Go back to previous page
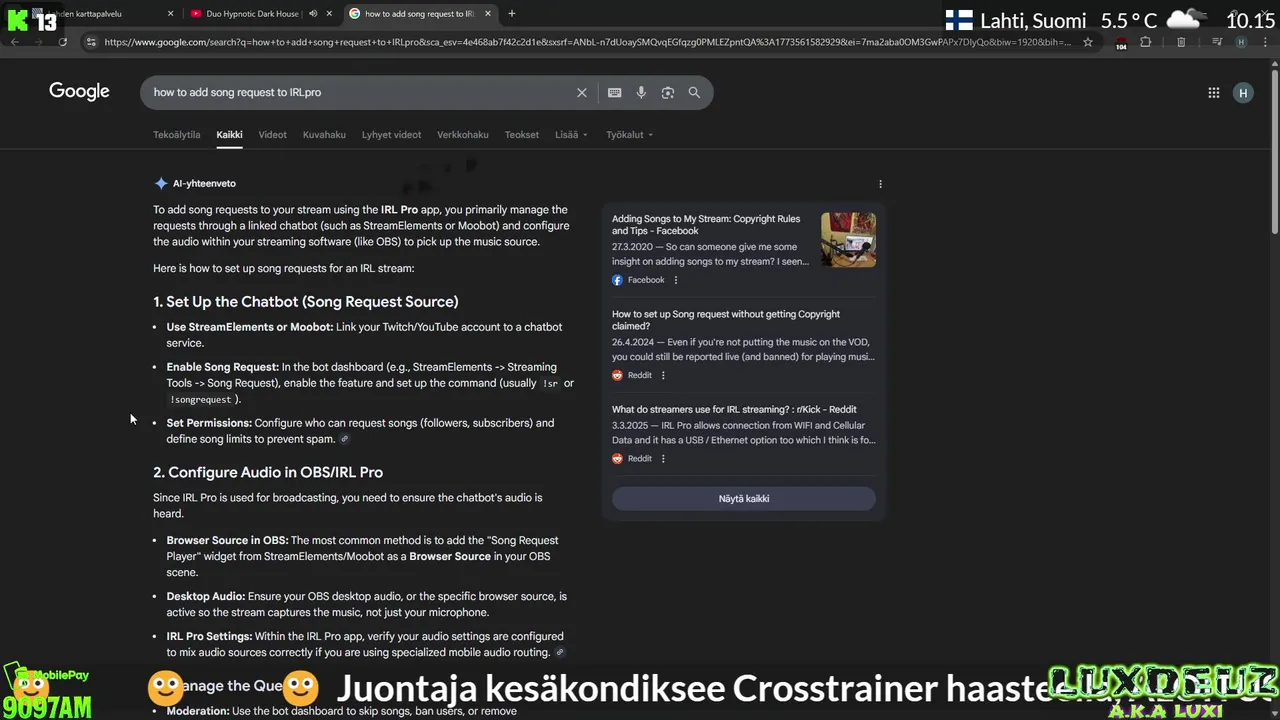This screenshot has width=1280, height=720. coord(14,42)
